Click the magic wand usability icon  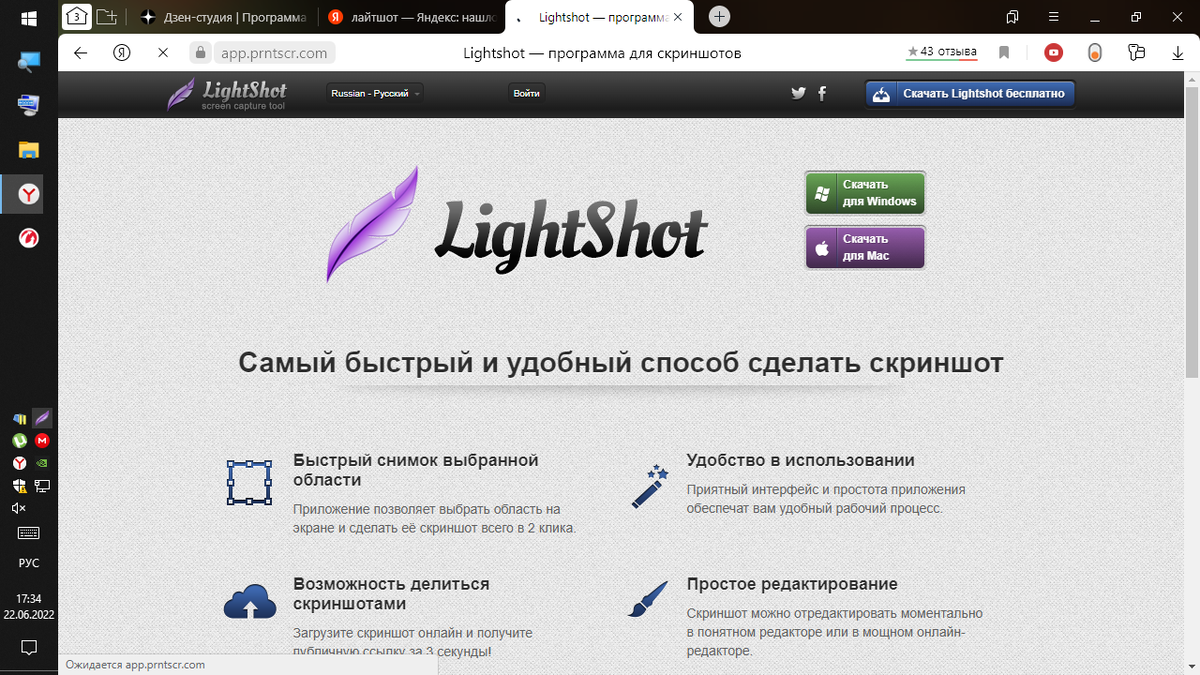[x=649, y=485]
